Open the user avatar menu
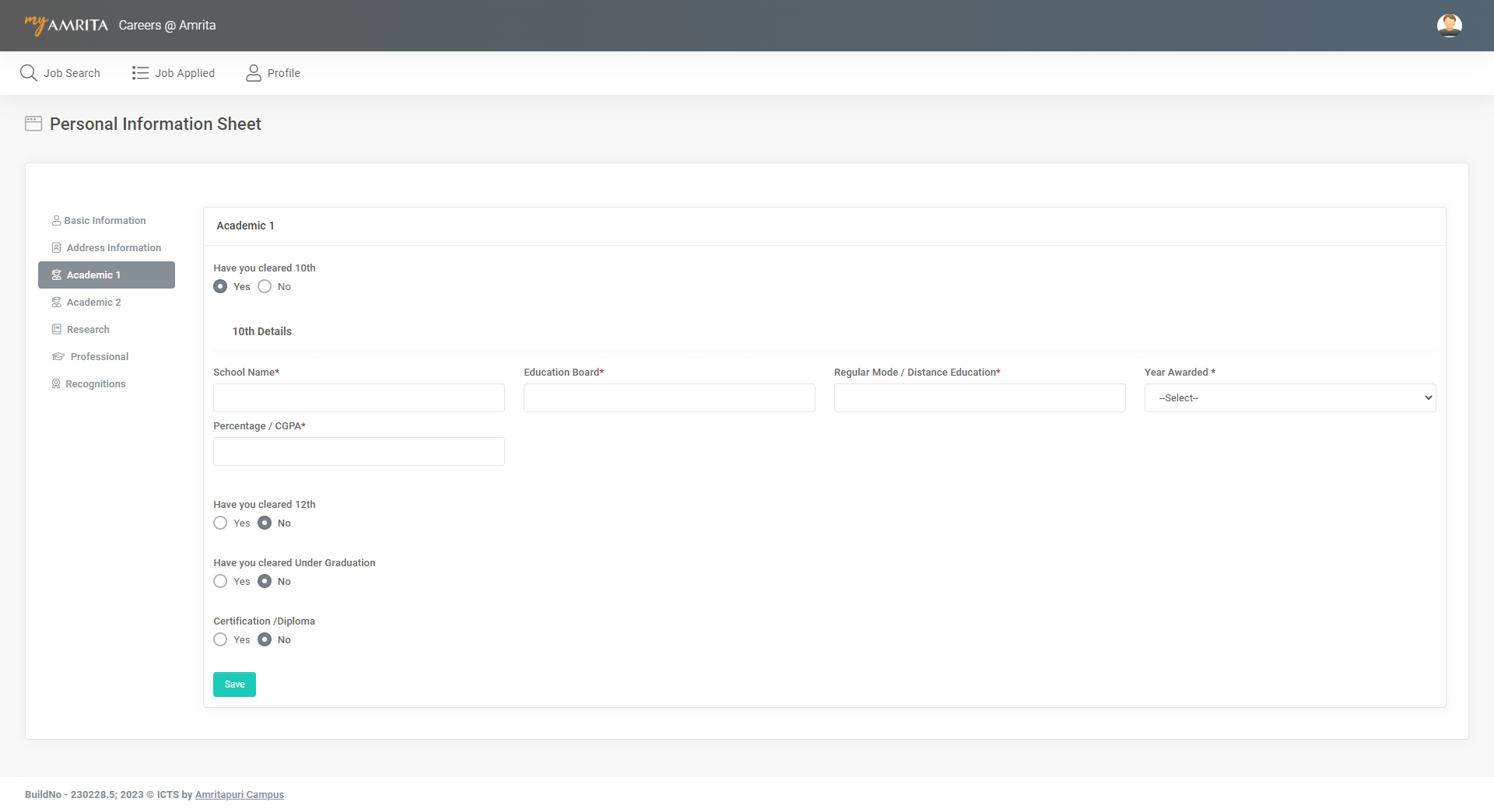Viewport: 1494px width, 812px height. coord(1449,25)
